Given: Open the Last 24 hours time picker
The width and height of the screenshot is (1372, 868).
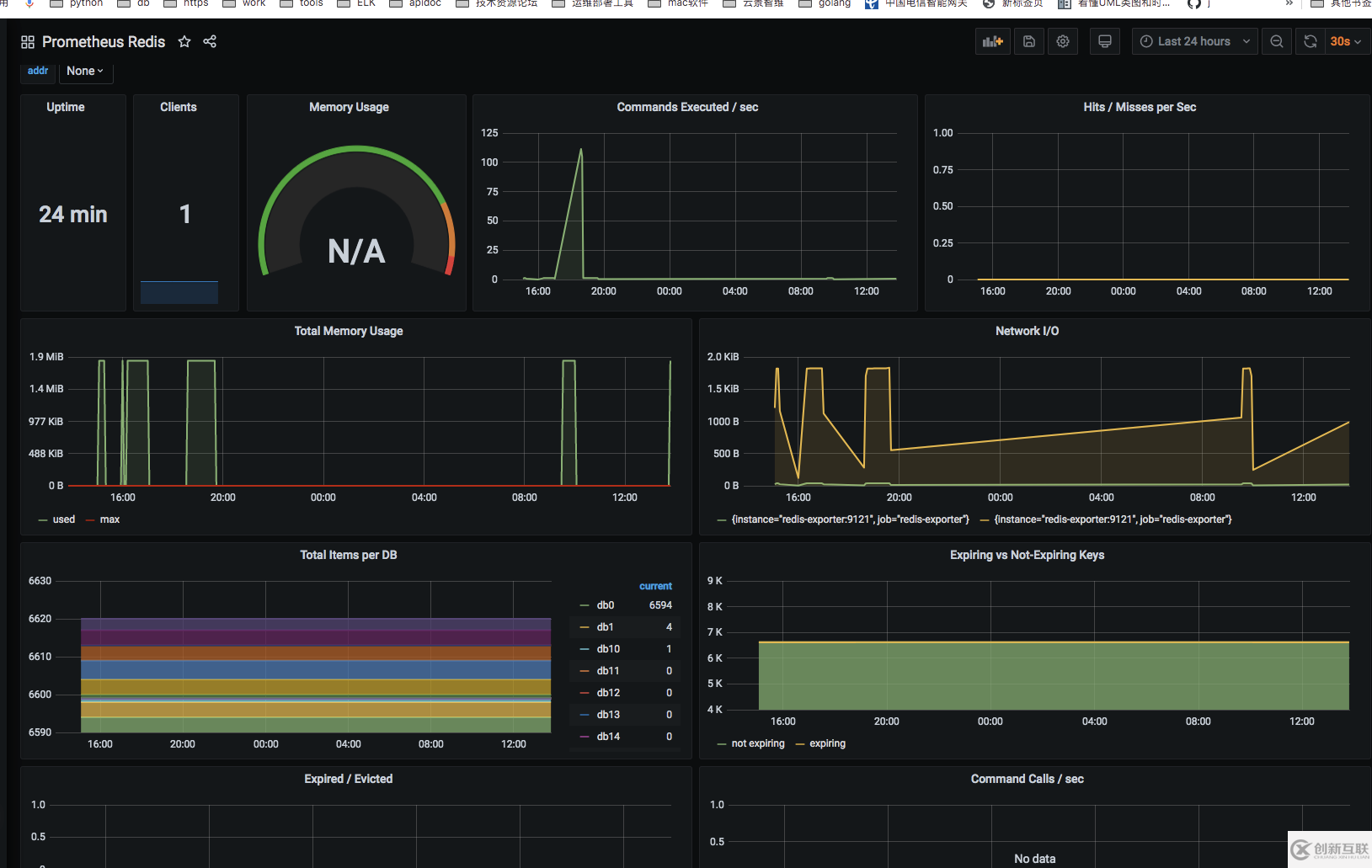Looking at the screenshot, I should pos(1195,41).
